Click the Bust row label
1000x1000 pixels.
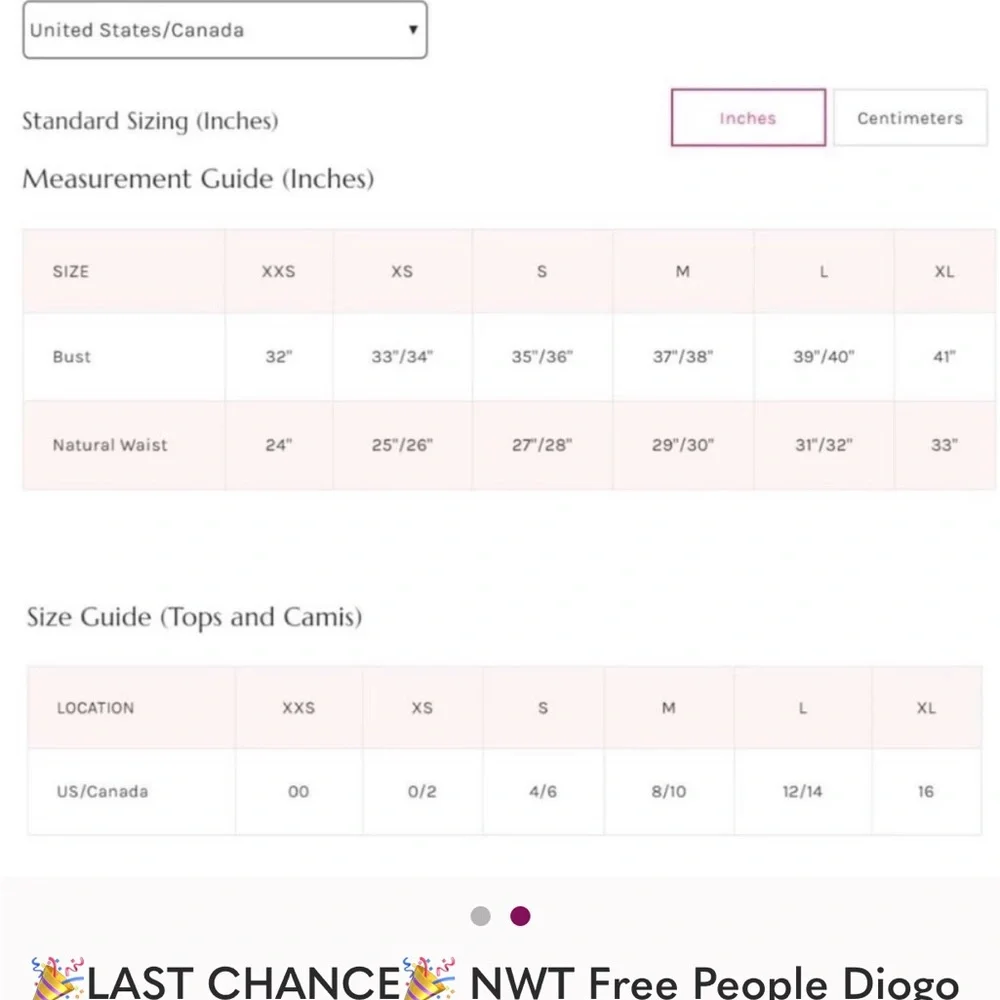click(x=72, y=357)
